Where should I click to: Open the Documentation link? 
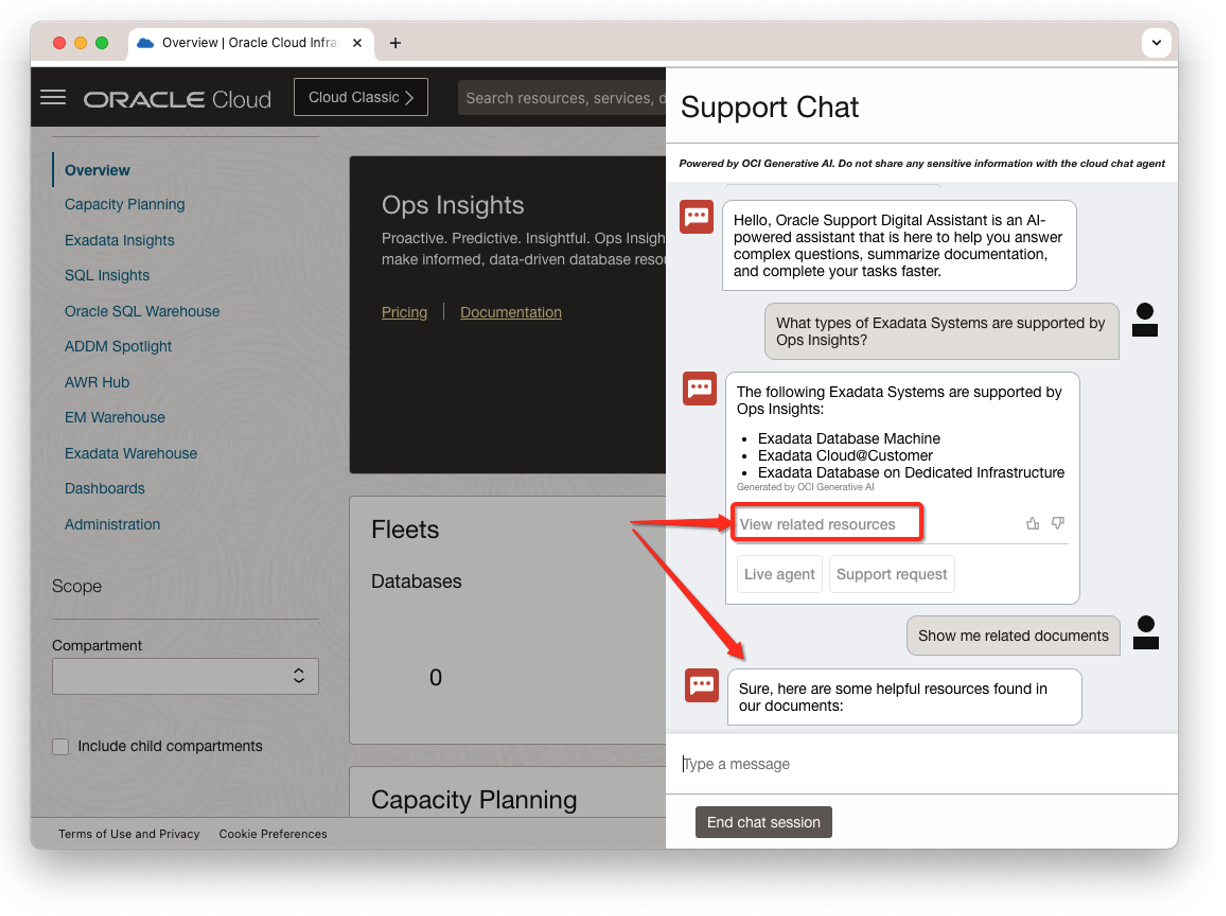(510, 312)
